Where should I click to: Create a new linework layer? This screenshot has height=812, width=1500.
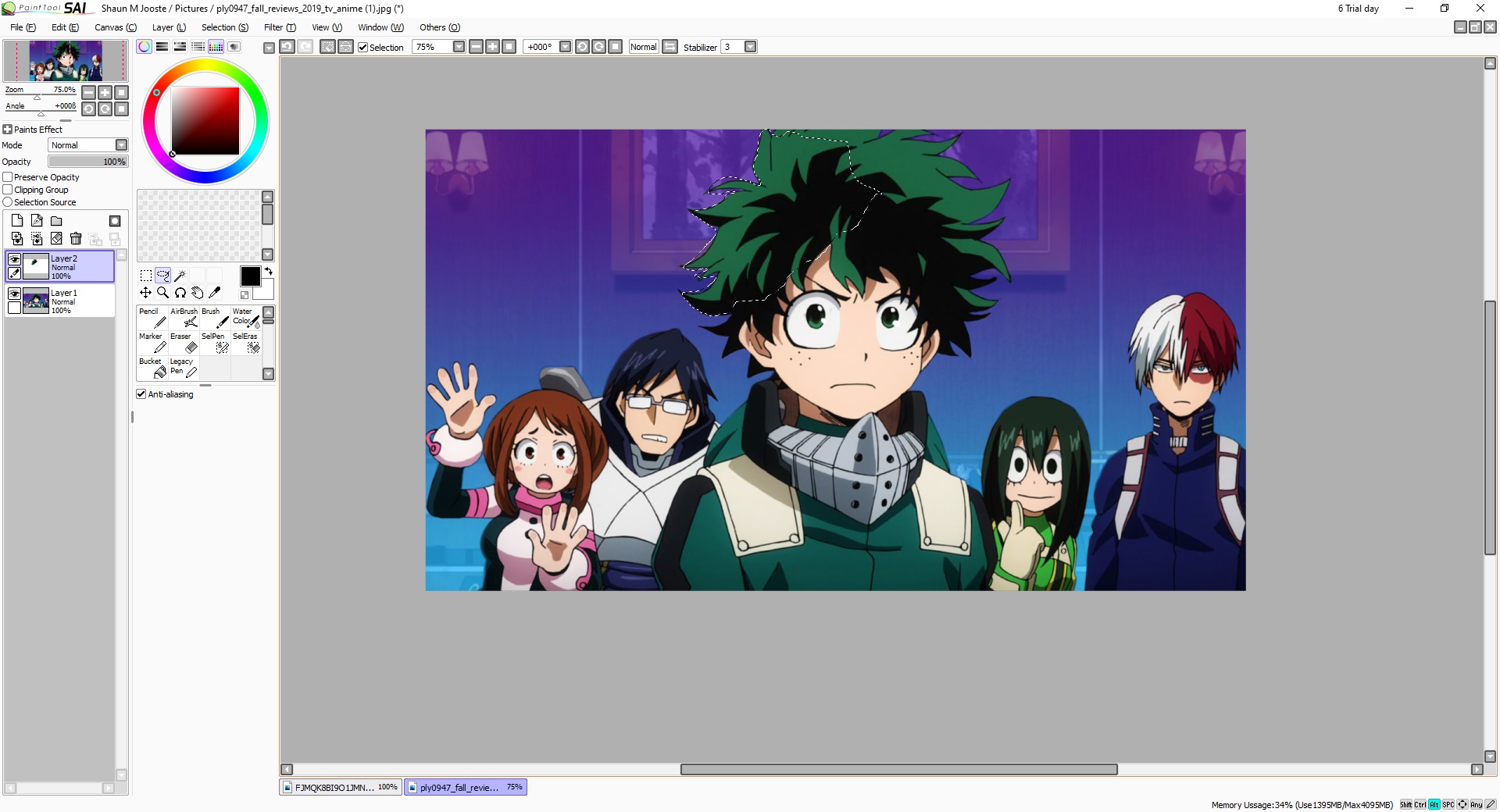[x=37, y=221]
